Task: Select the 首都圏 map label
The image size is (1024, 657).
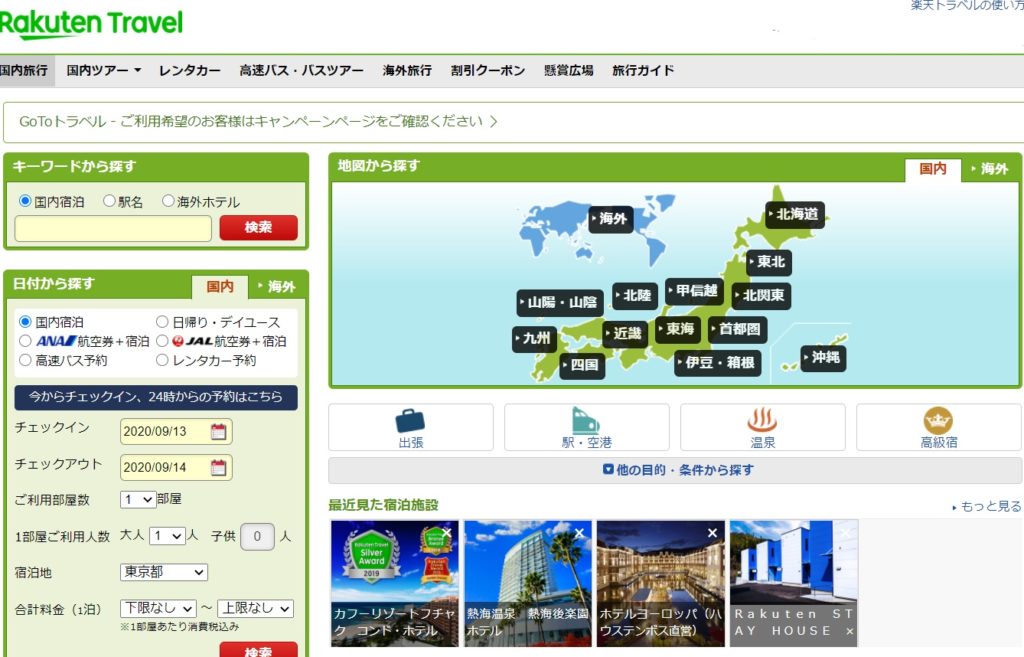Action: pyautogui.click(x=738, y=328)
